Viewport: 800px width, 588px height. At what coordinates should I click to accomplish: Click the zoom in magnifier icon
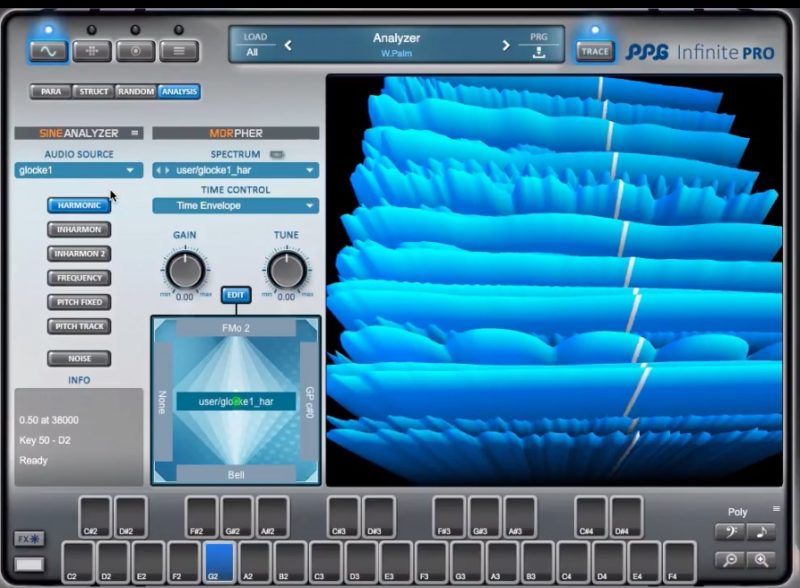[x=761, y=560]
